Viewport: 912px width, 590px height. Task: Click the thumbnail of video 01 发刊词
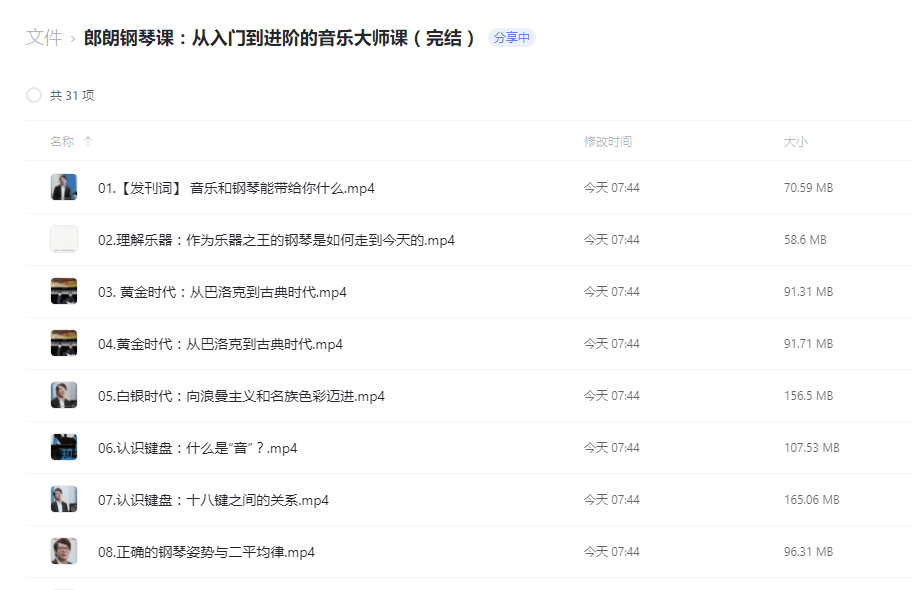[63, 187]
